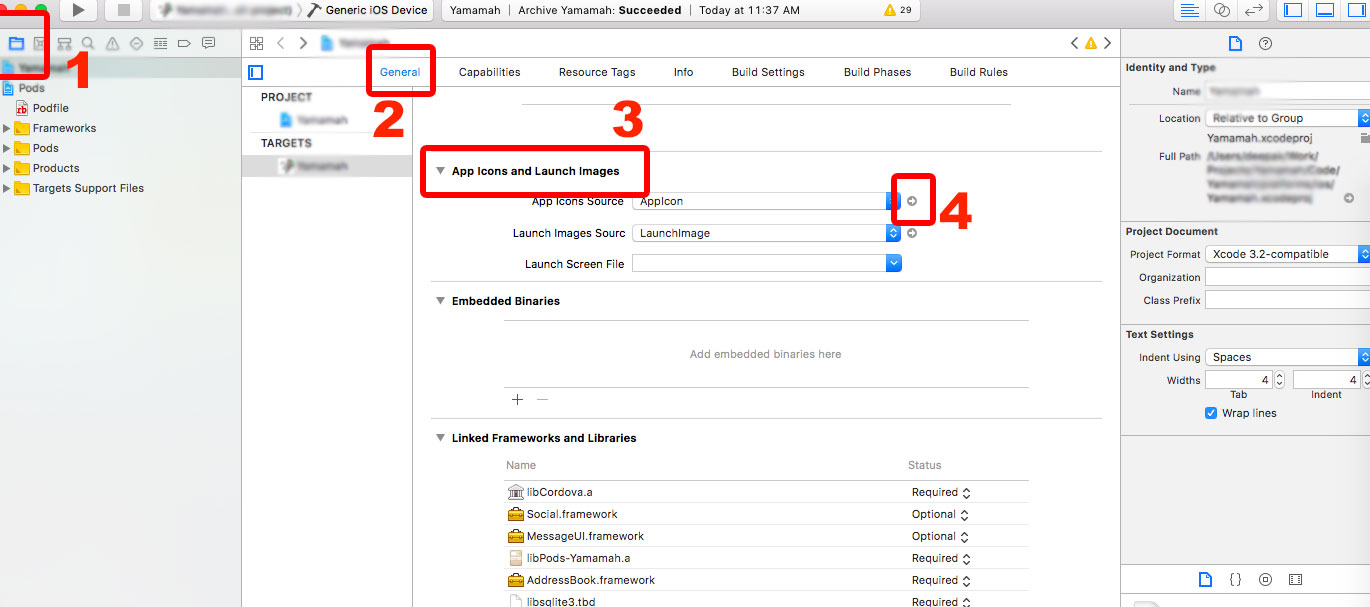
Task: Open the Symbol navigator icon
Action: pos(64,44)
